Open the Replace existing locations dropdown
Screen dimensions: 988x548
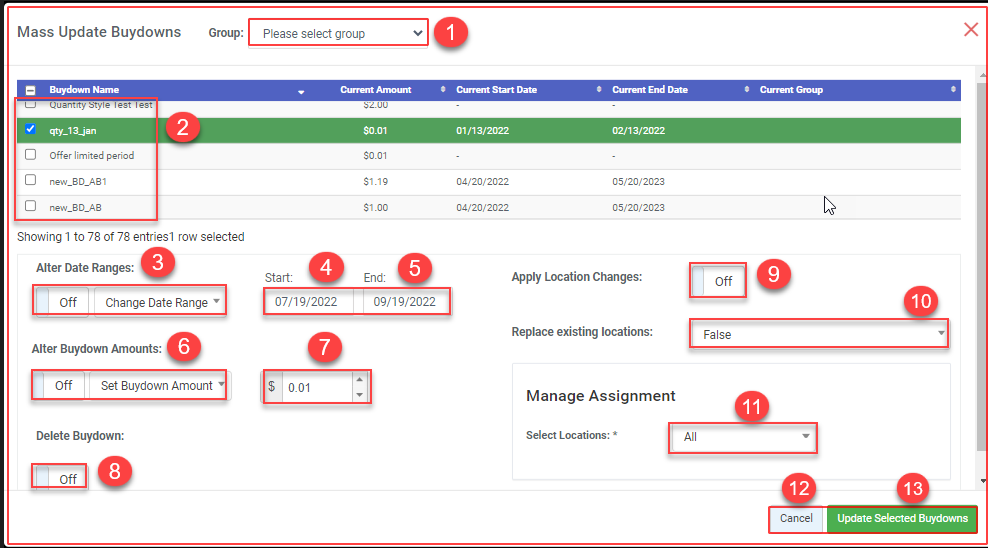click(819, 334)
